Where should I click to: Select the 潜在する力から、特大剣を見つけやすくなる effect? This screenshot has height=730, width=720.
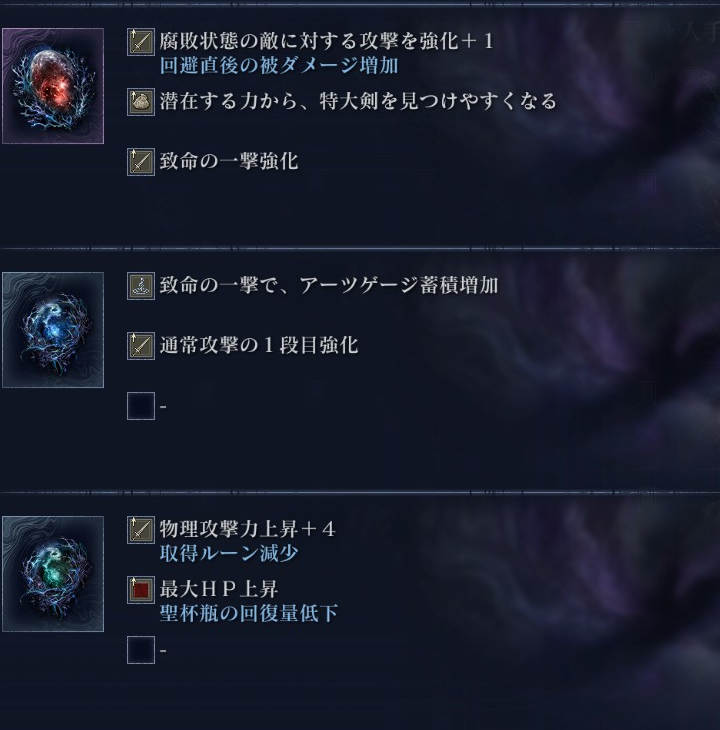358,101
